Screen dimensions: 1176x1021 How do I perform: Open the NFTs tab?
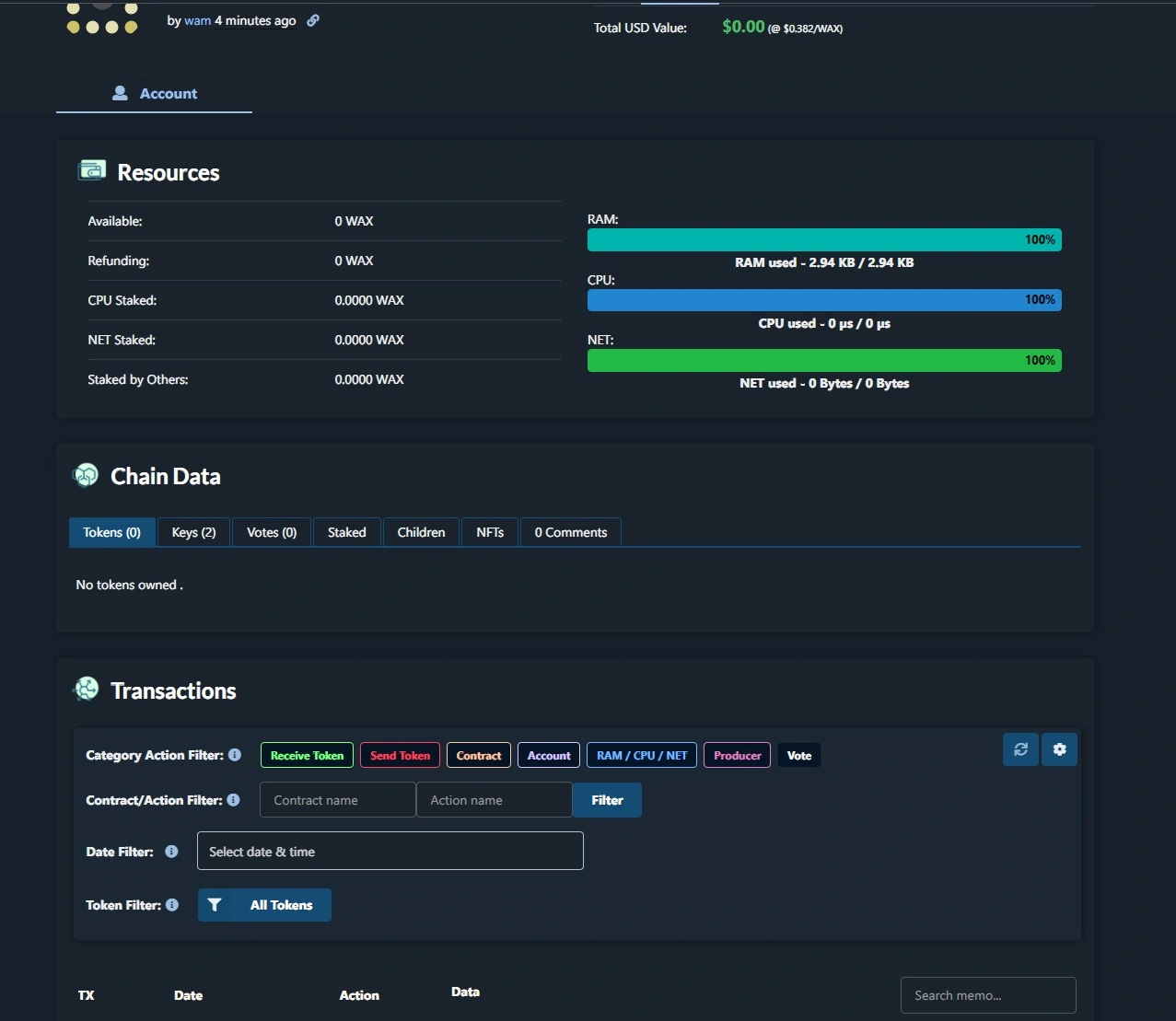pos(490,532)
